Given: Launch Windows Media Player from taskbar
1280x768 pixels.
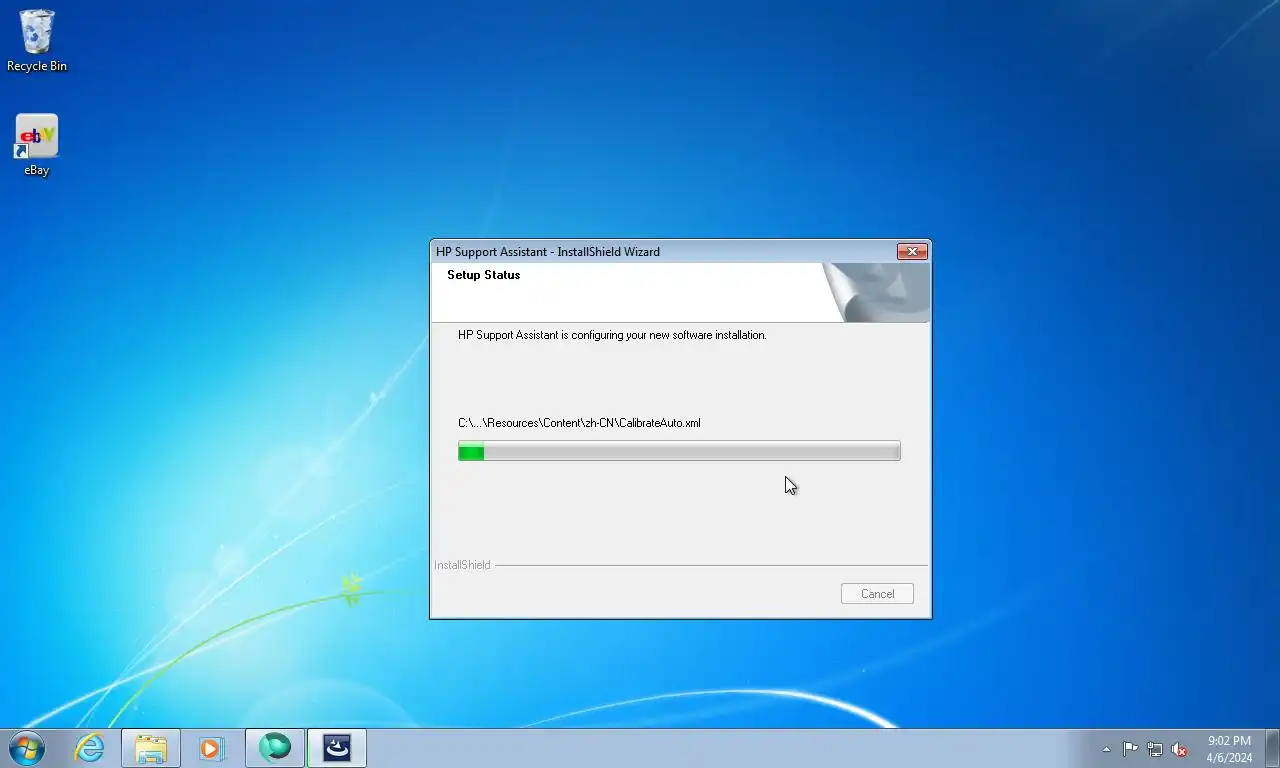Looking at the screenshot, I should point(212,748).
